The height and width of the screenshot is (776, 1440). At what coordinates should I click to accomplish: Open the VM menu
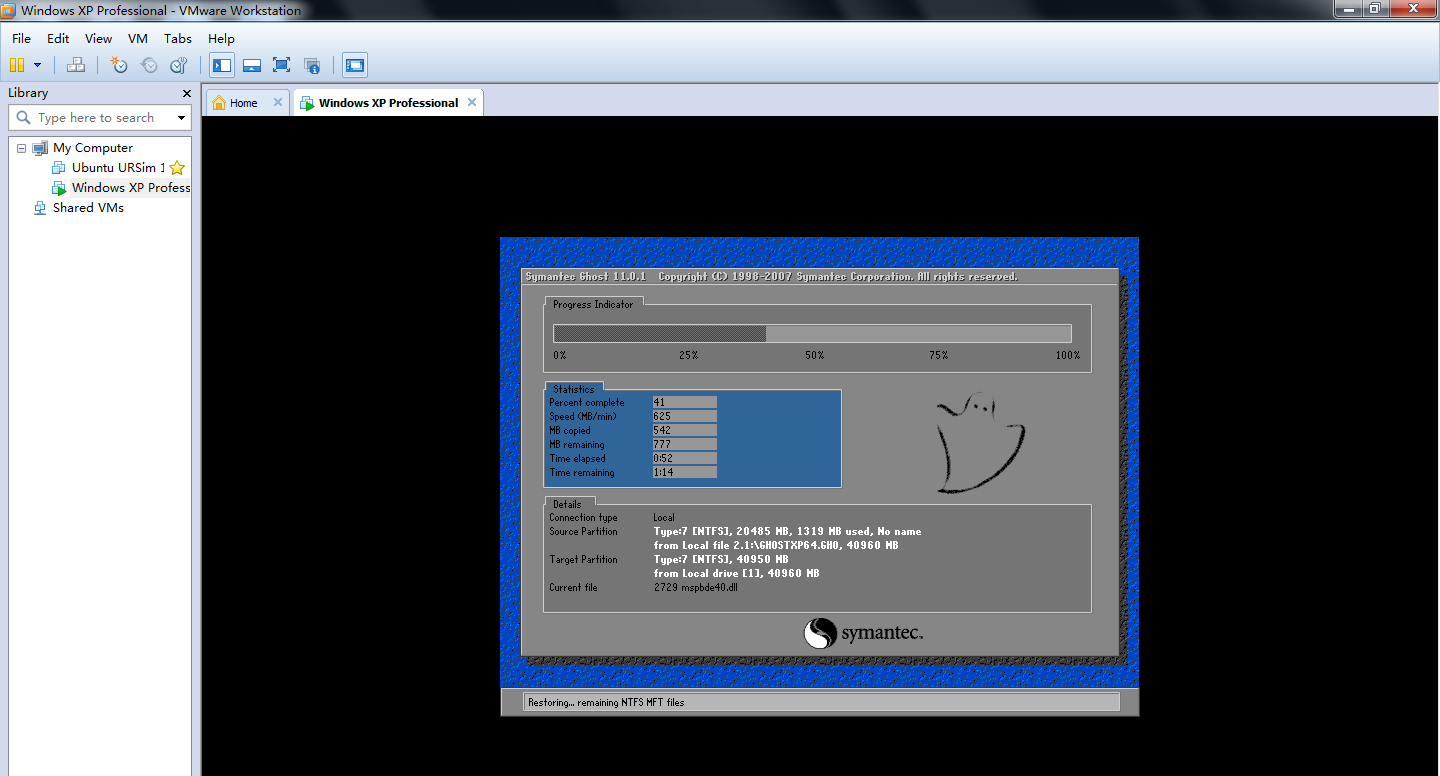138,38
